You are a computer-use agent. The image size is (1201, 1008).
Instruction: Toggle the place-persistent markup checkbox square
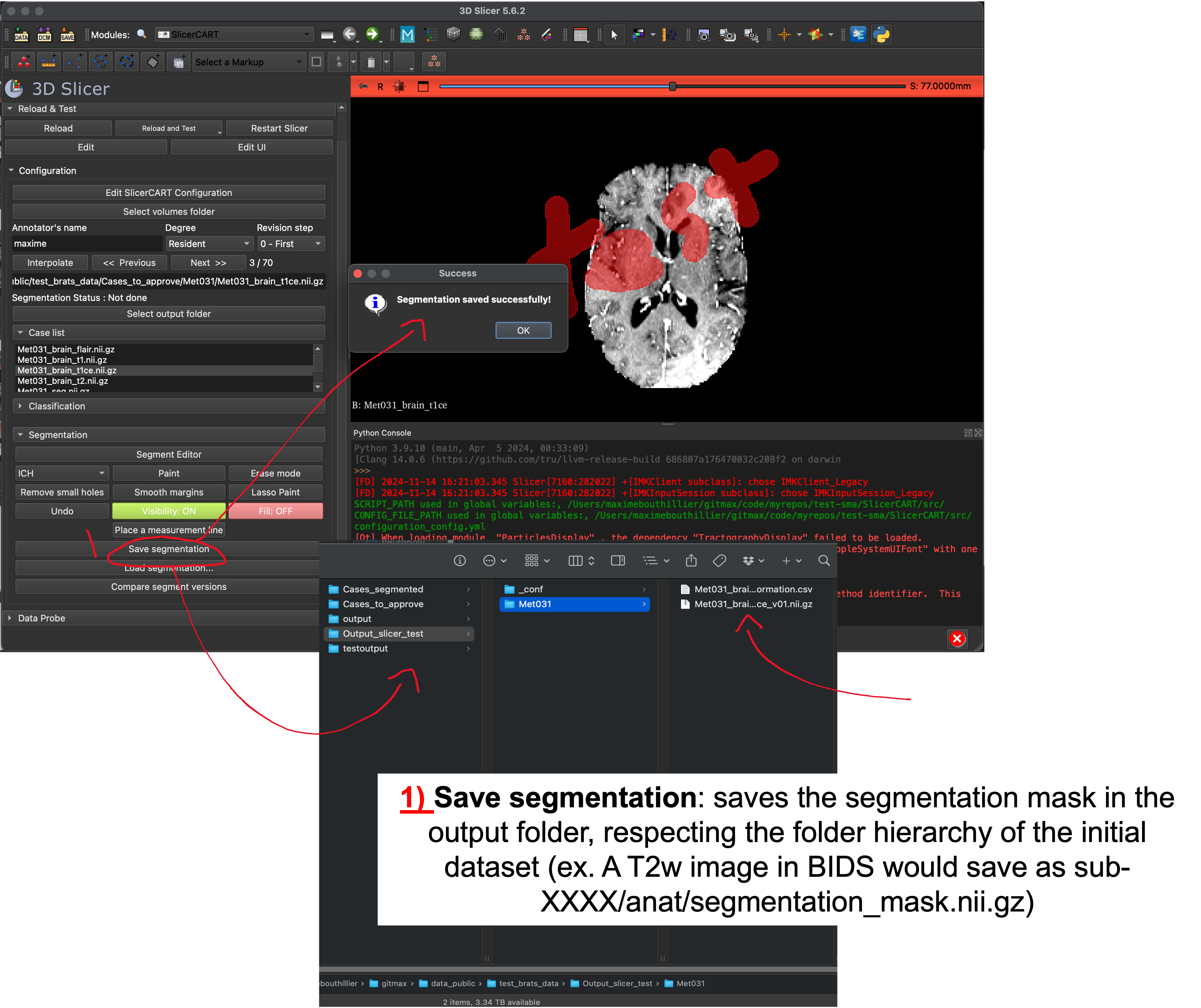point(316,62)
